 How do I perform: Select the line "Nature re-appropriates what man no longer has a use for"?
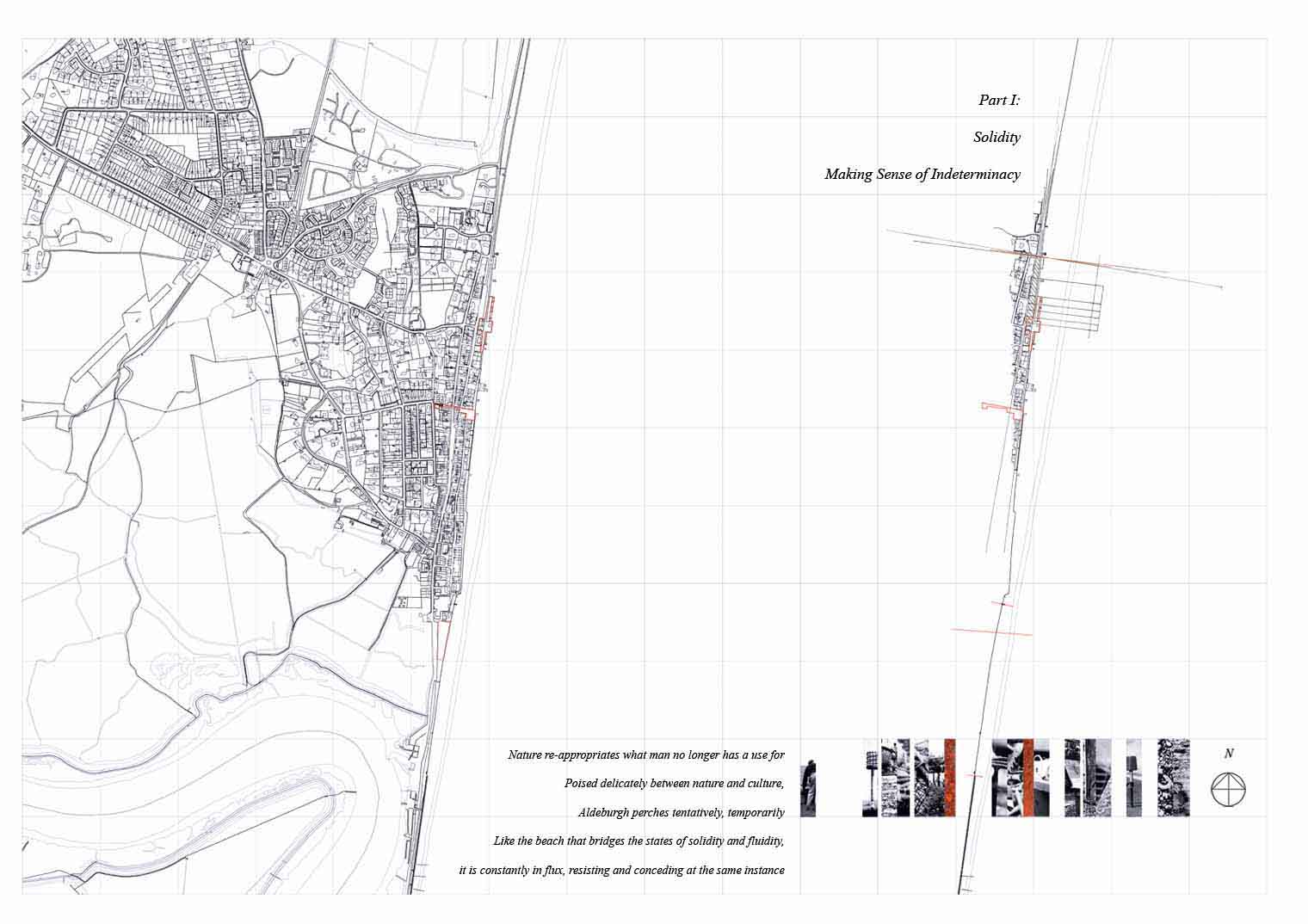645,755
